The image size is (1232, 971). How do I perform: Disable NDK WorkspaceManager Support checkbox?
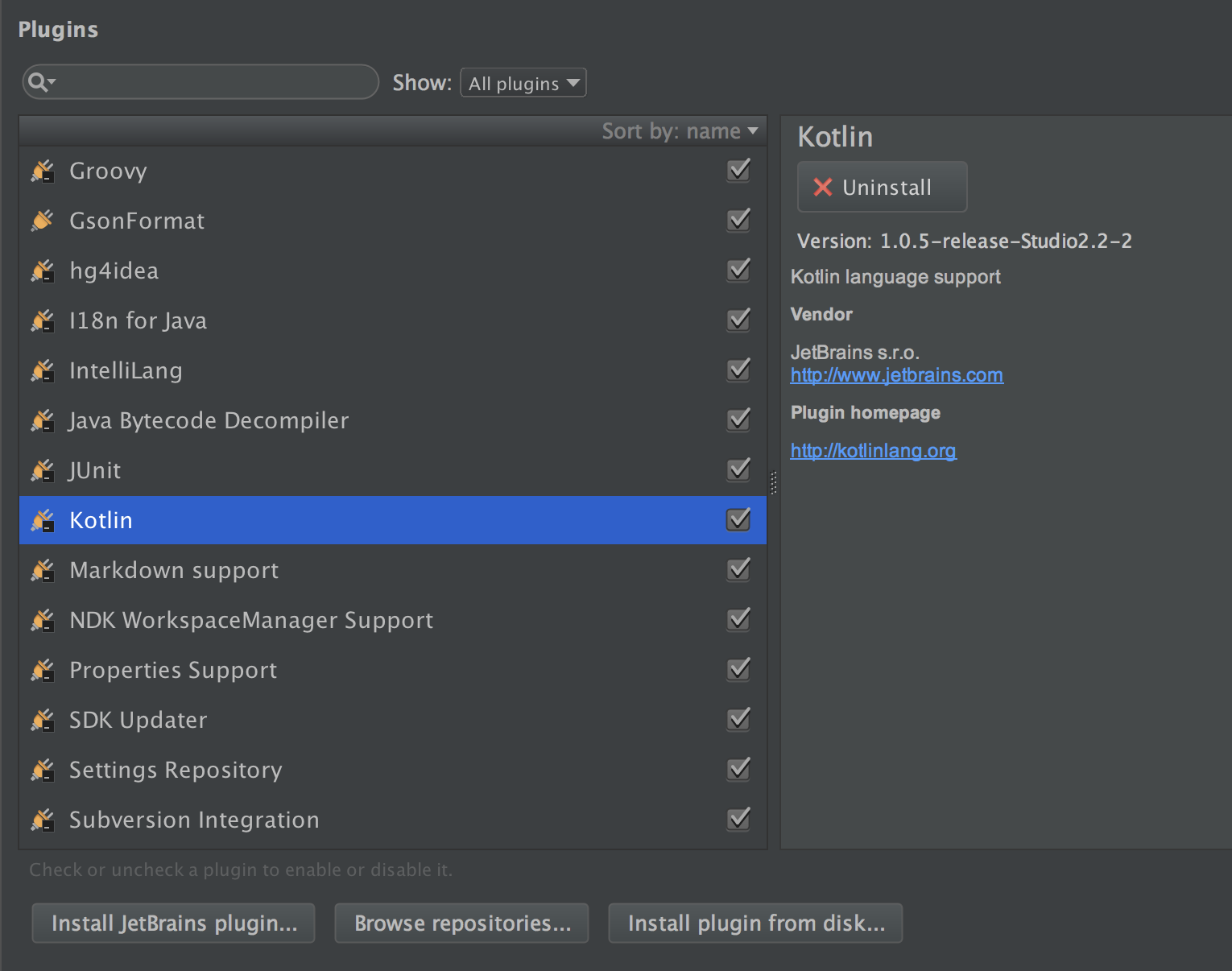[738, 619]
